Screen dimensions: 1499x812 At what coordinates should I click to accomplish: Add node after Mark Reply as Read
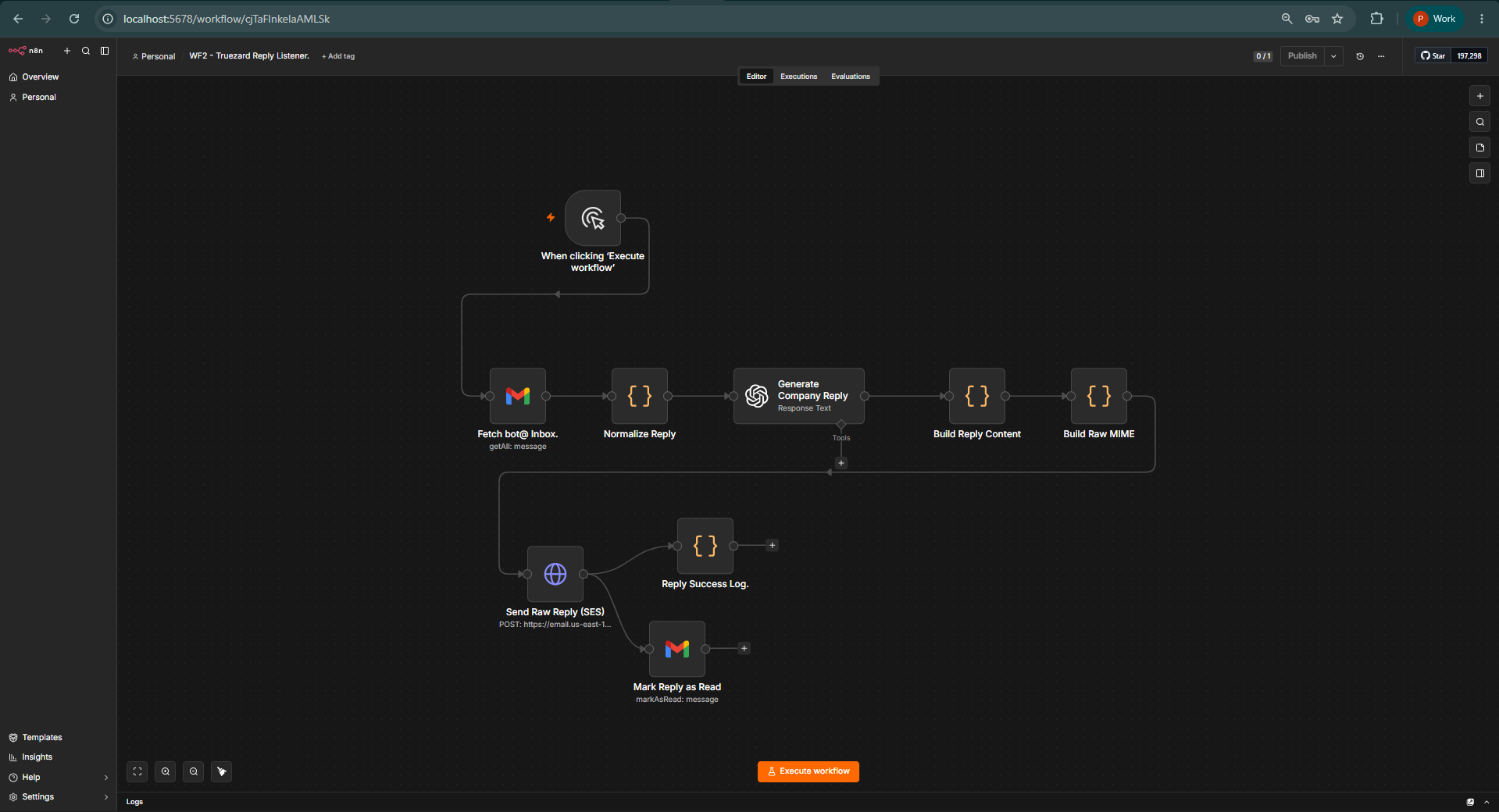coord(744,649)
